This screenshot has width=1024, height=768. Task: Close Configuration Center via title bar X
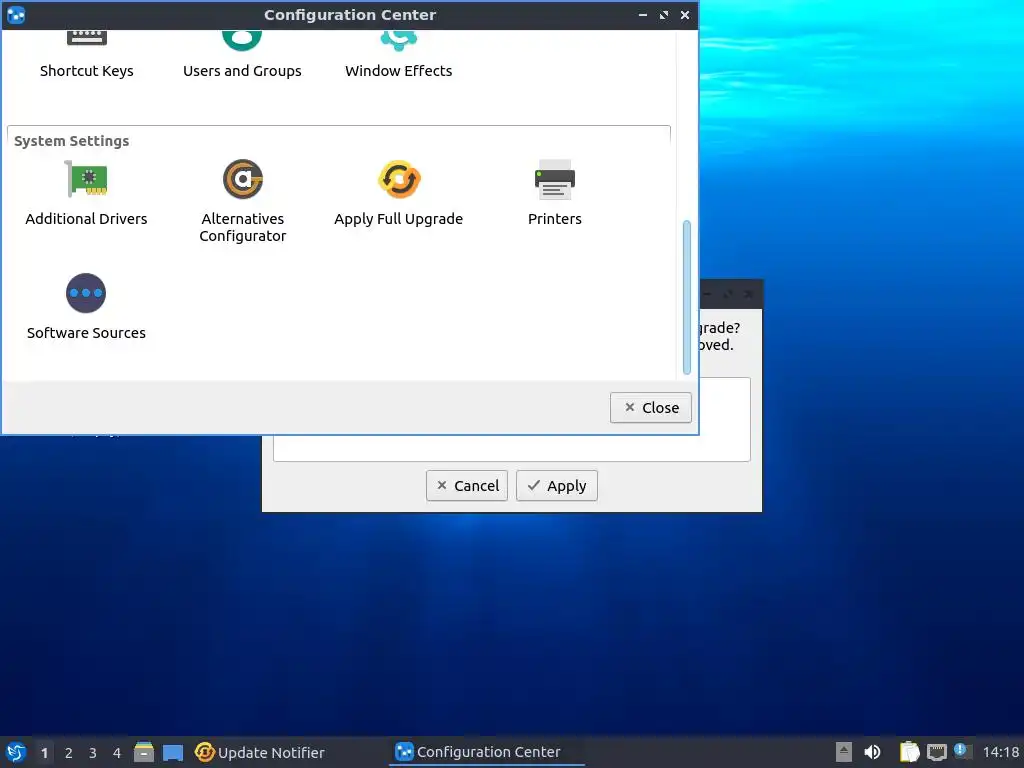coord(684,14)
